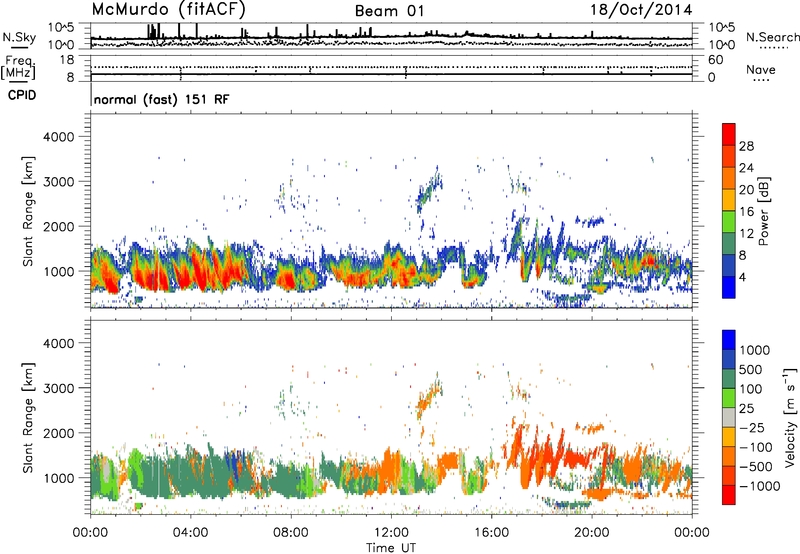Click the bright blue bottom segment of Power colorbar

[x=729, y=287]
